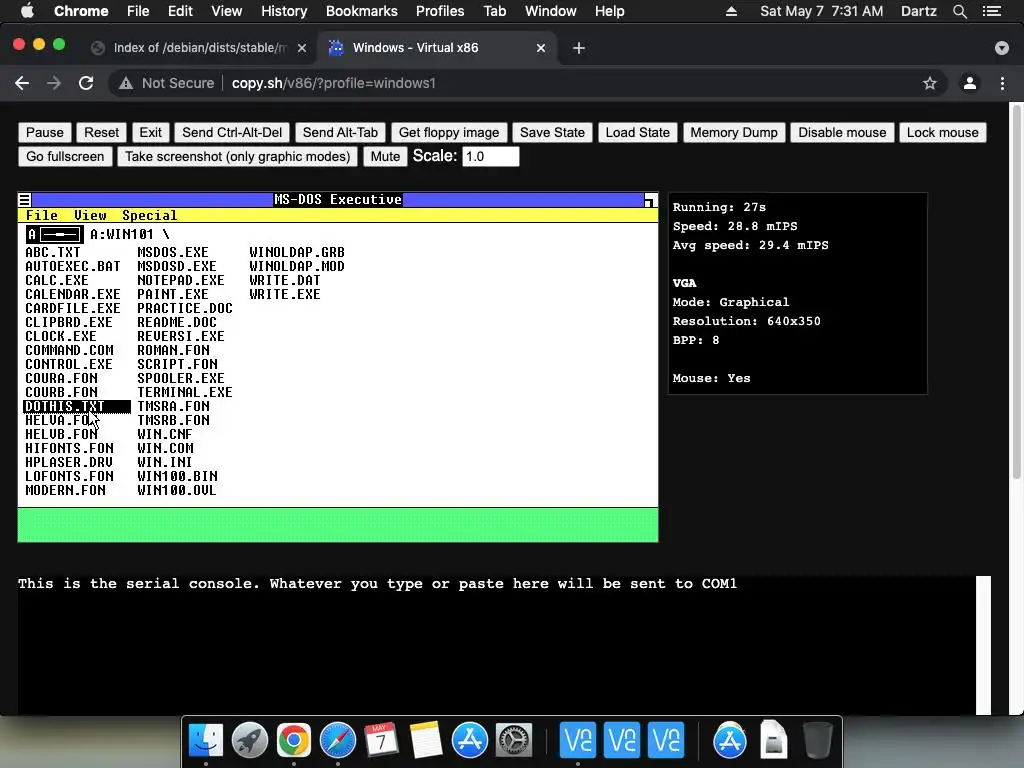Select CLOCK.EXE in the file list
Image resolution: width=1024 pixels, height=768 pixels.
pyautogui.click(x=61, y=336)
